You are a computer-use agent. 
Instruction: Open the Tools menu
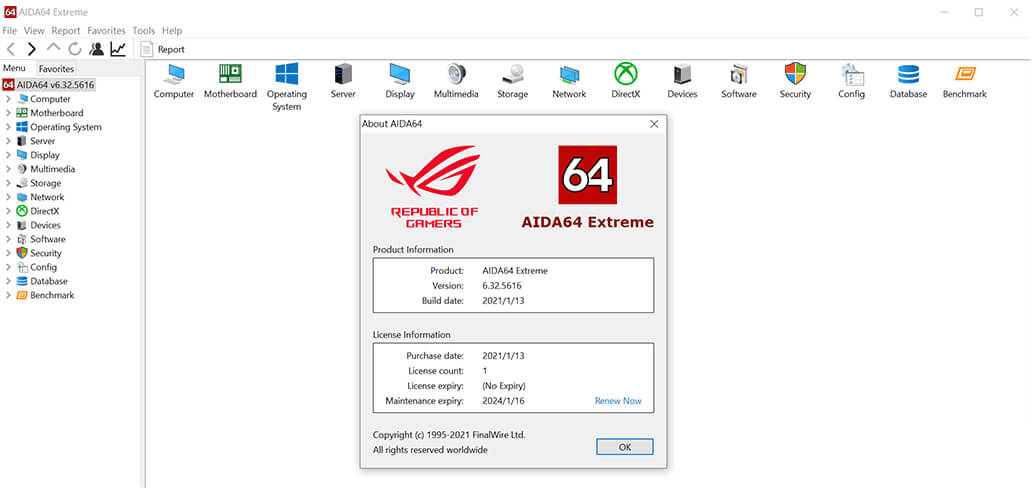[x=143, y=31]
